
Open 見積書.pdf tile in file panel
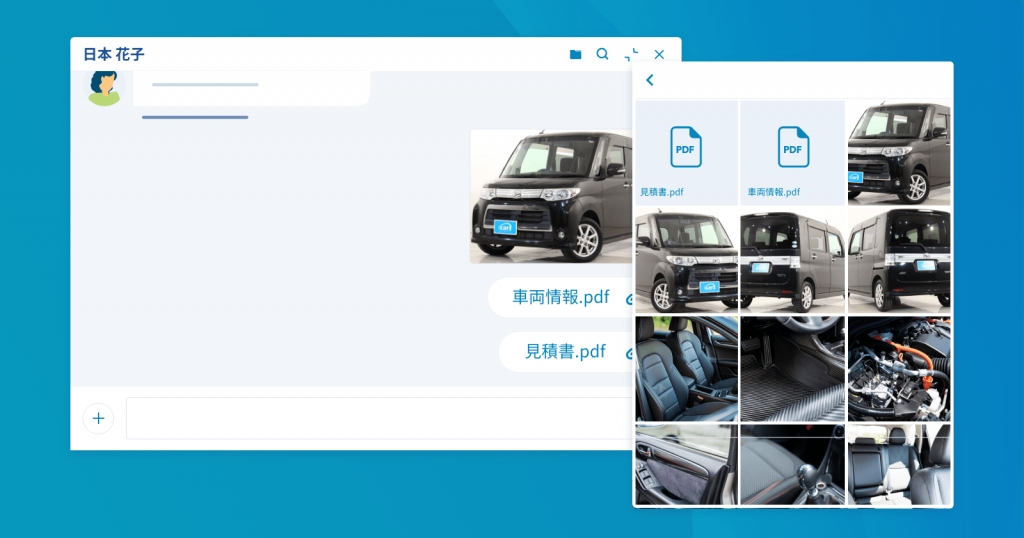686,153
